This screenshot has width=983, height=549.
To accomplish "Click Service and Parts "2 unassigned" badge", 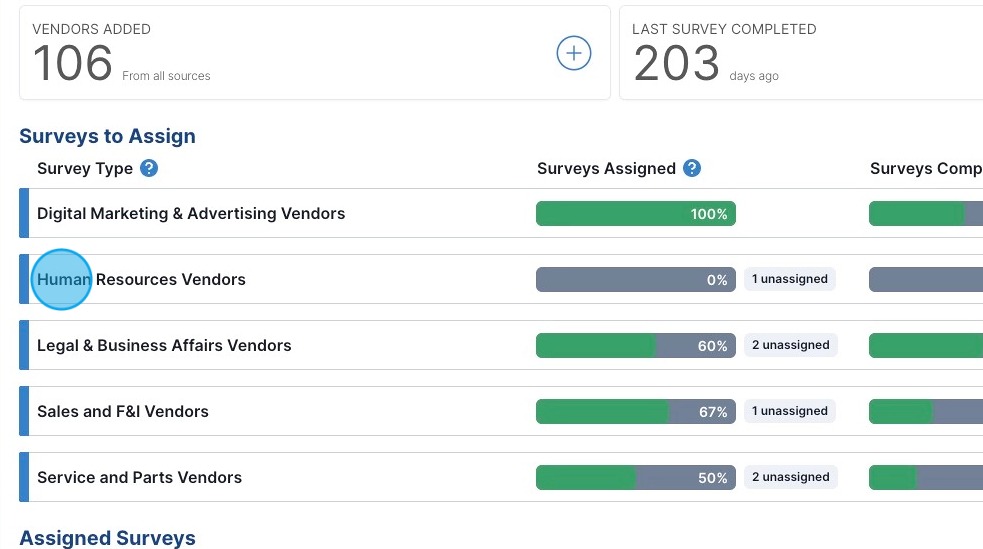I will click(790, 477).
